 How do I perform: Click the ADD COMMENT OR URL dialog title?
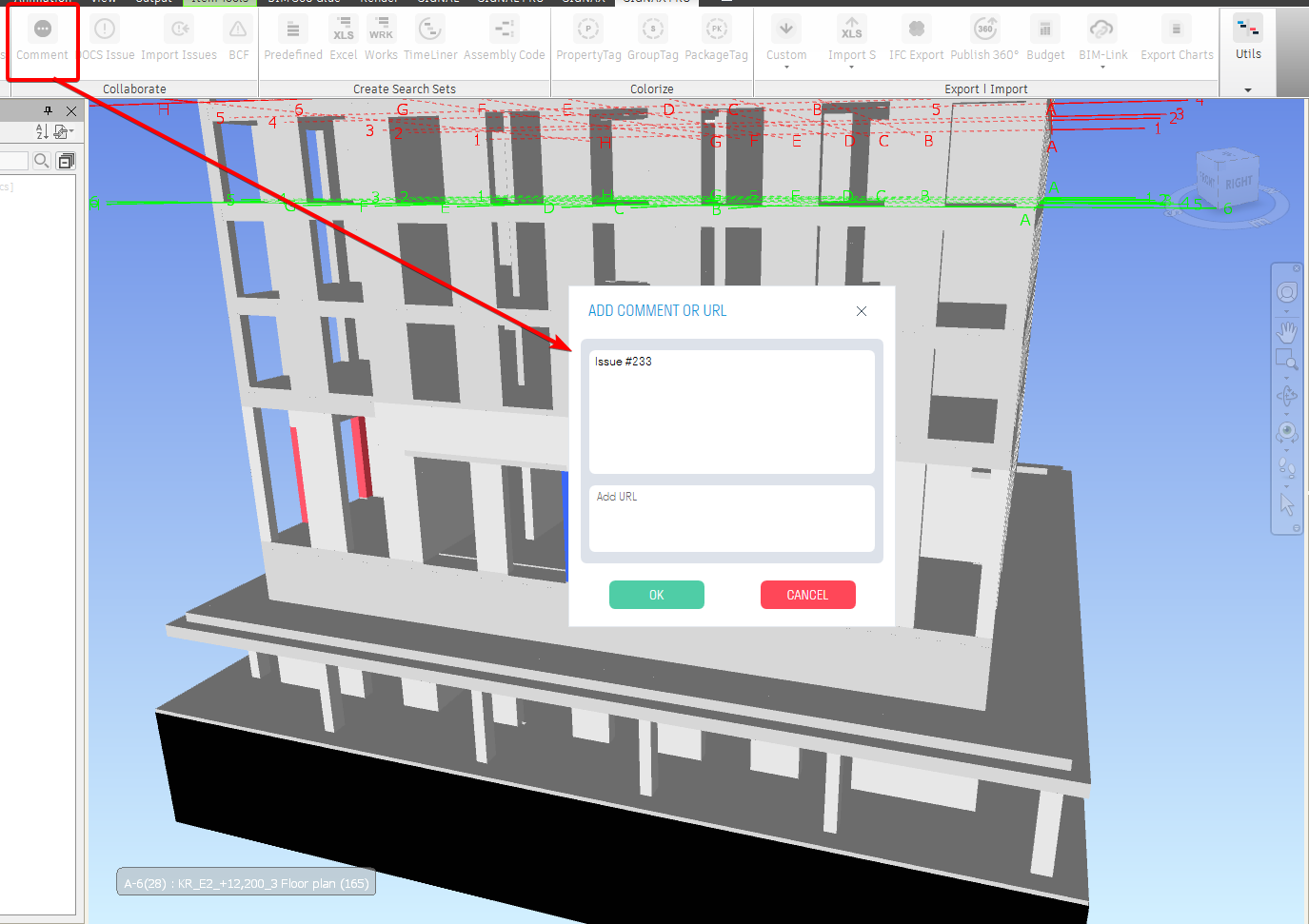point(657,311)
